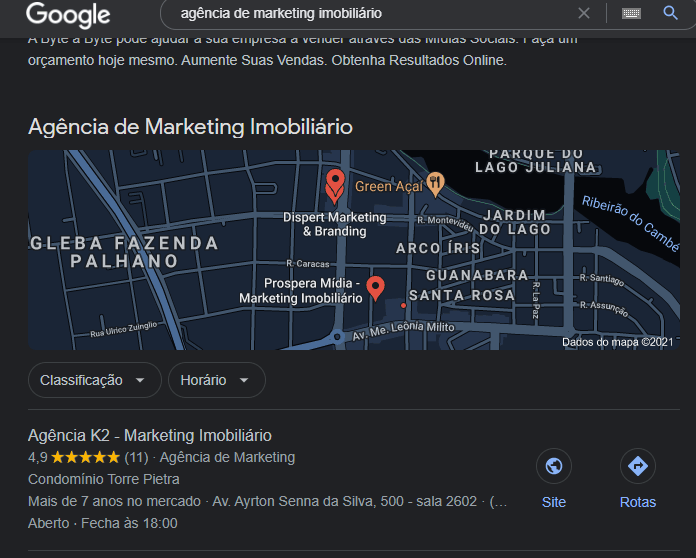Click Prospera Mídia - Marketing Imobiliário map label
Viewport: 696px width, 558px height.
click(x=301, y=291)
